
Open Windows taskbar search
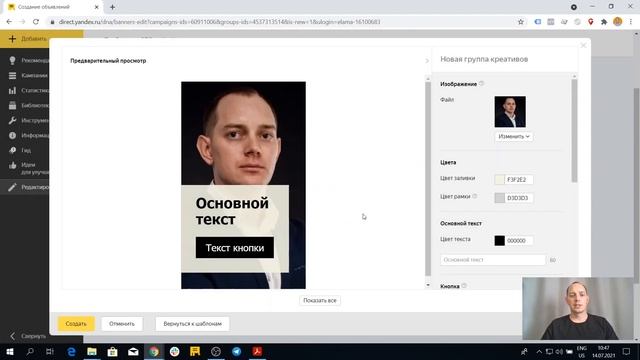click(x=30, y=351)
